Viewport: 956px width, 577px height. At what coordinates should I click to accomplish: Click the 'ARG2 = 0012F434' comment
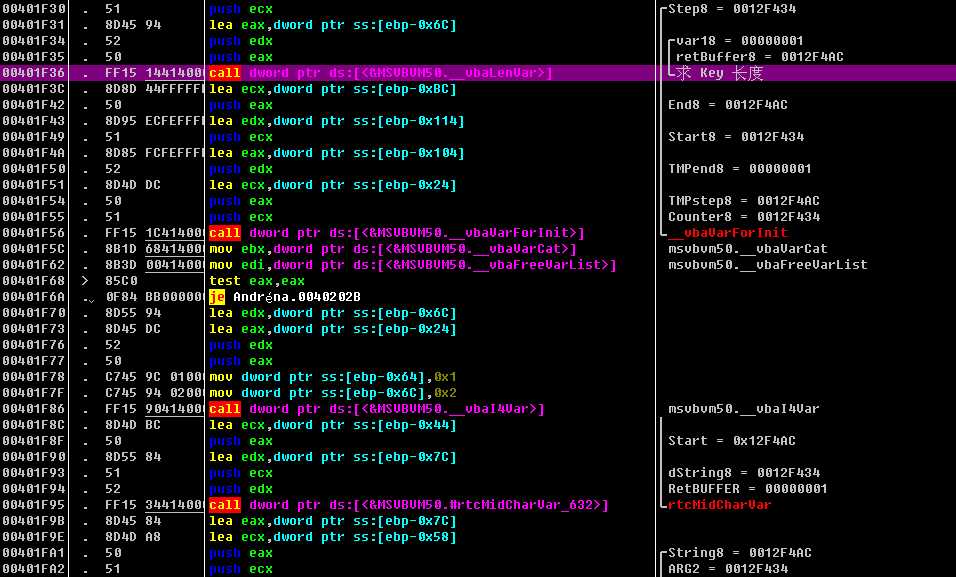coord(728,568)
